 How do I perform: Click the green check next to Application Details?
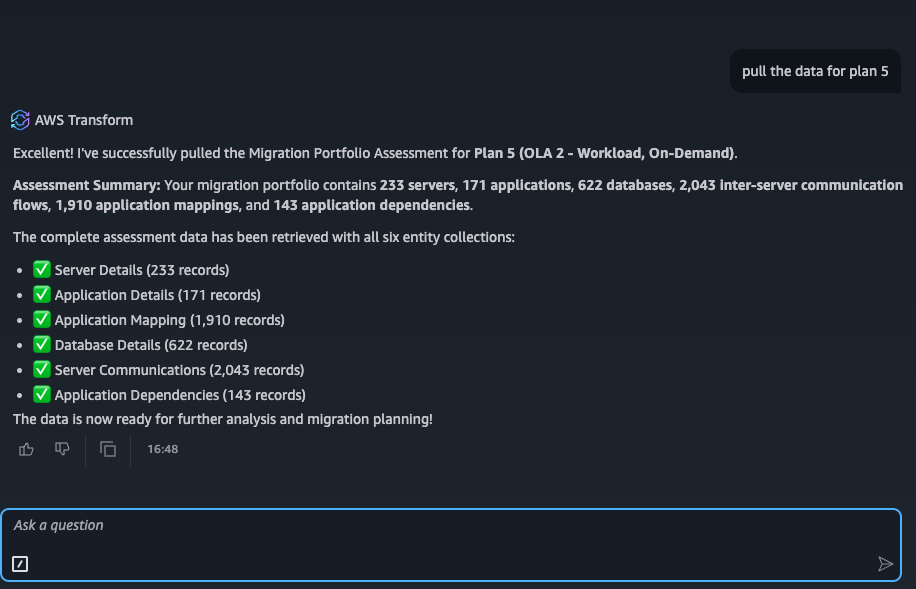pyautogui.click(x=41, y=294)
